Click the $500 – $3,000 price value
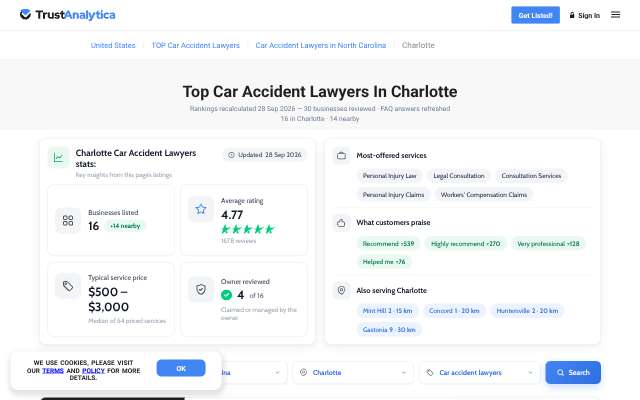 109,299
